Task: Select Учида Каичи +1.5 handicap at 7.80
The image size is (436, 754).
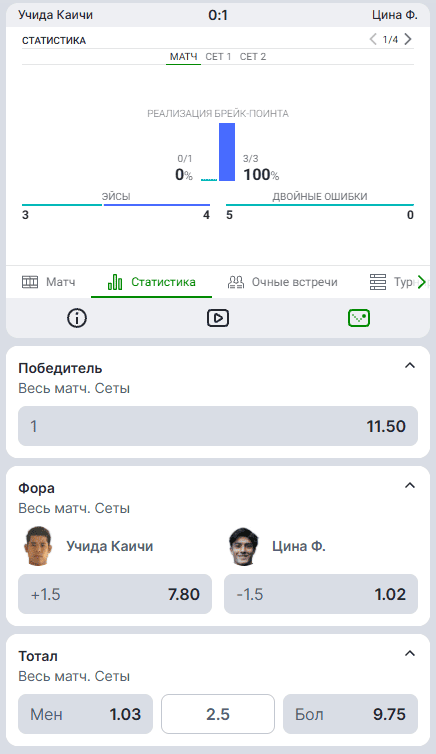Action: point(115,594)
